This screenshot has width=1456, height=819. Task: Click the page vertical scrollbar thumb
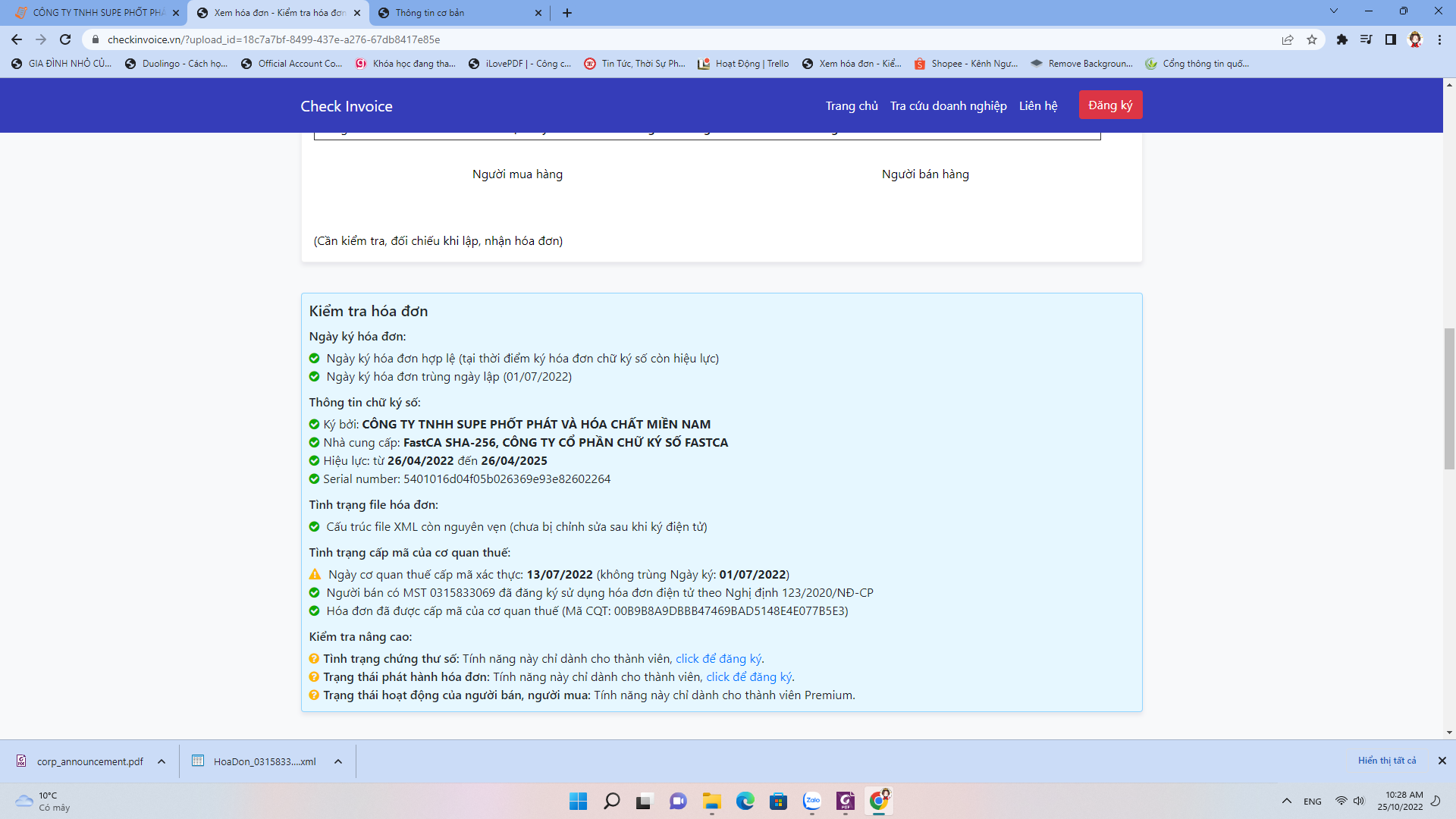pyautogui.click(x=1449, y=398)
